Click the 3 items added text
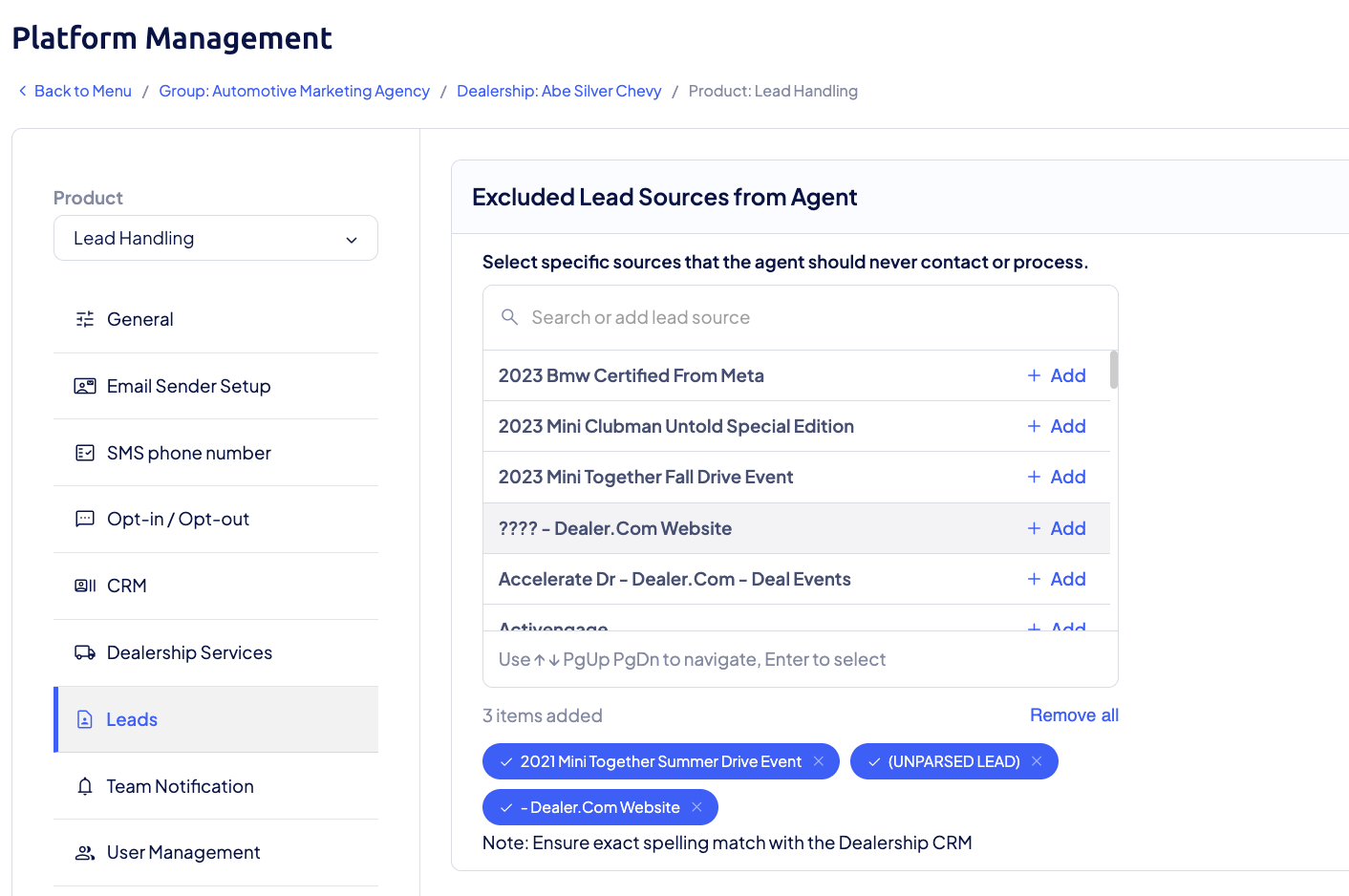Screen dimensions: 1349x896 pos(543,715)
